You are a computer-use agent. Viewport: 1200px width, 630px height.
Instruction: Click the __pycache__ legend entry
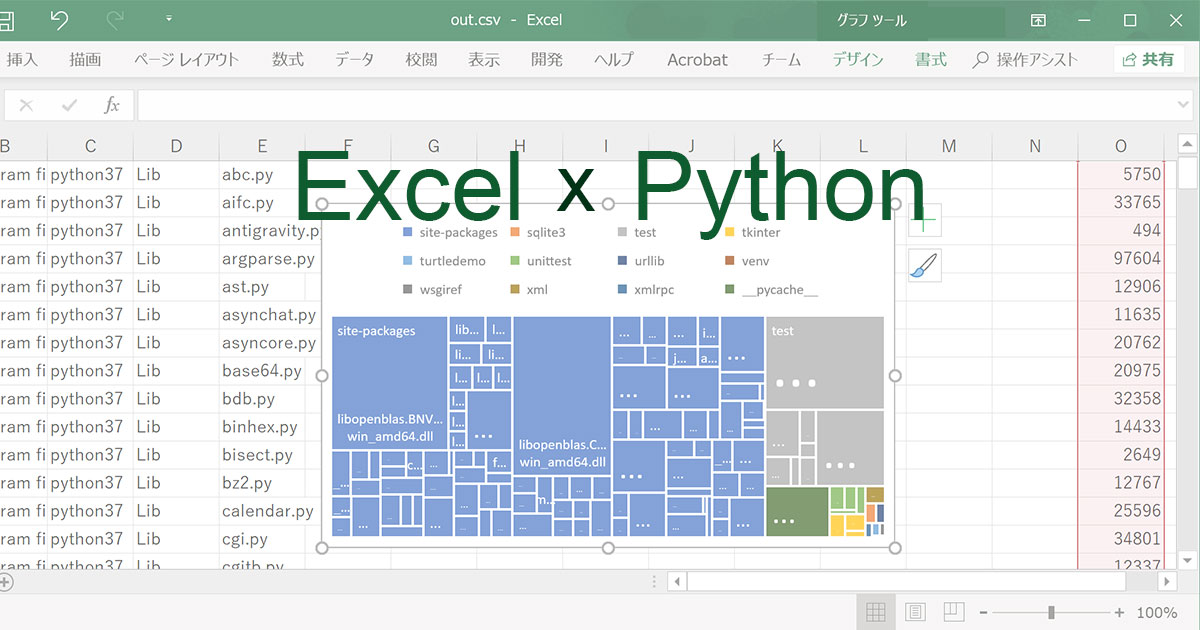pyautogui.click(x=772, y=290)
